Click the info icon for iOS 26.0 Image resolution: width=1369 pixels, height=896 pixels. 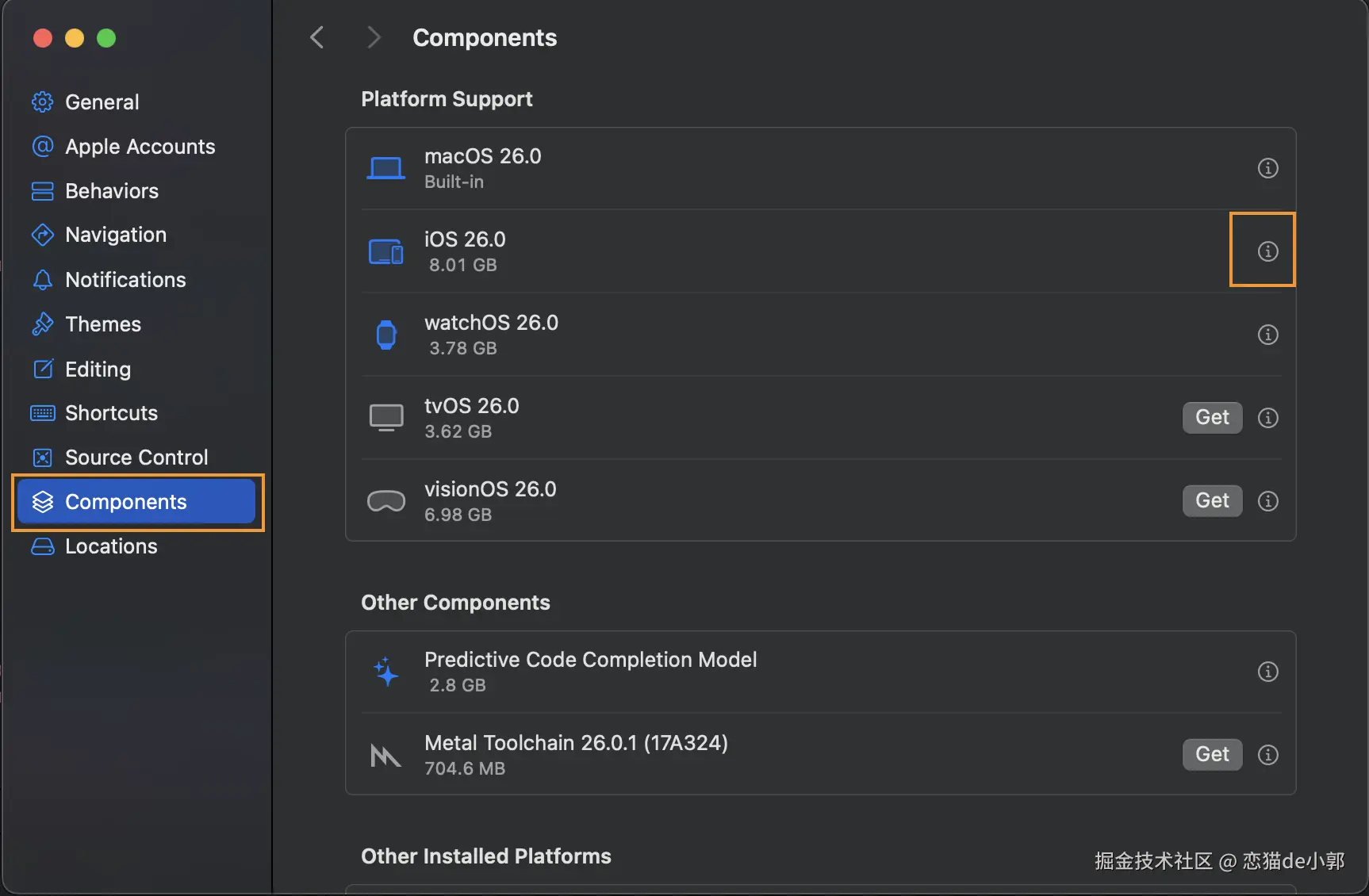[x=1267, y=251]
